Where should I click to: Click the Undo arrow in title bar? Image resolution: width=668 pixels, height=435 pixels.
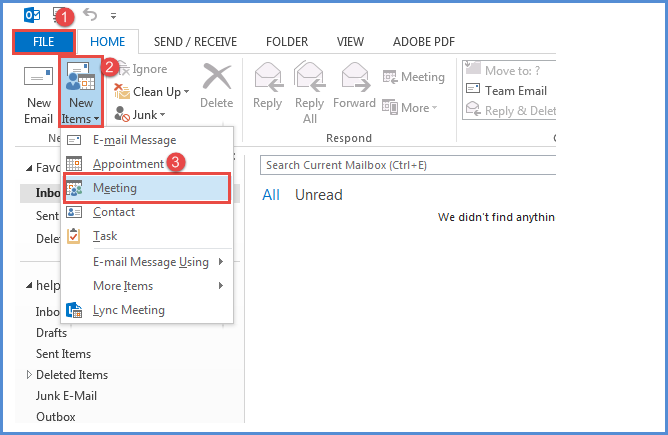[x=89, y=16]
